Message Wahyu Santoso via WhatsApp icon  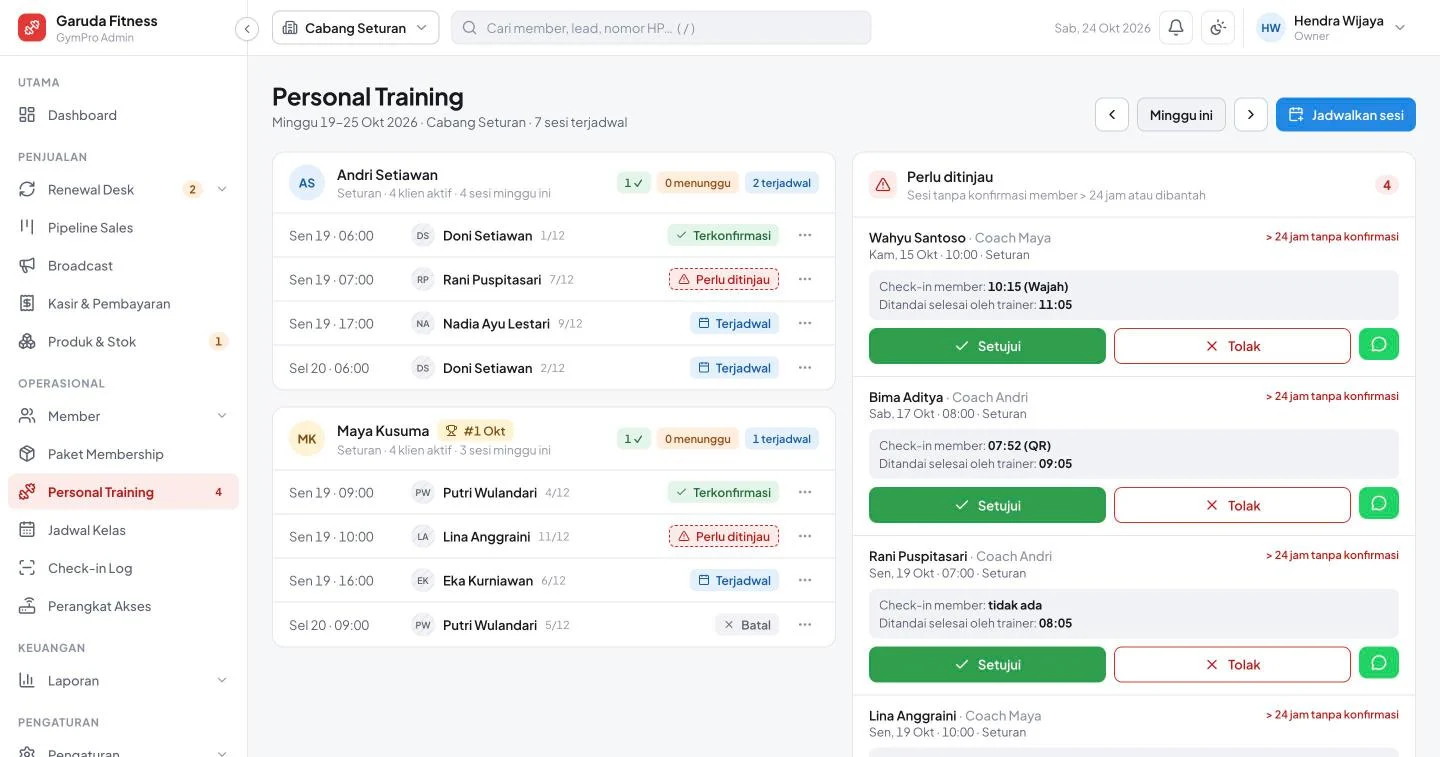pos(1379,344)
